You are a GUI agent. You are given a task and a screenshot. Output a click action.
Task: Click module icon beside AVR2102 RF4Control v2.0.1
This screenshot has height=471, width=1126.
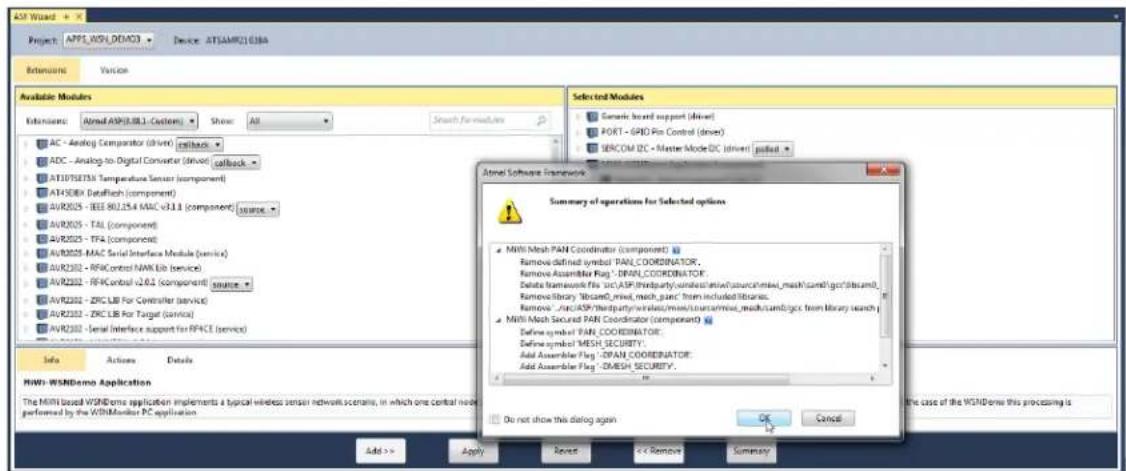(x=42, y=284)
